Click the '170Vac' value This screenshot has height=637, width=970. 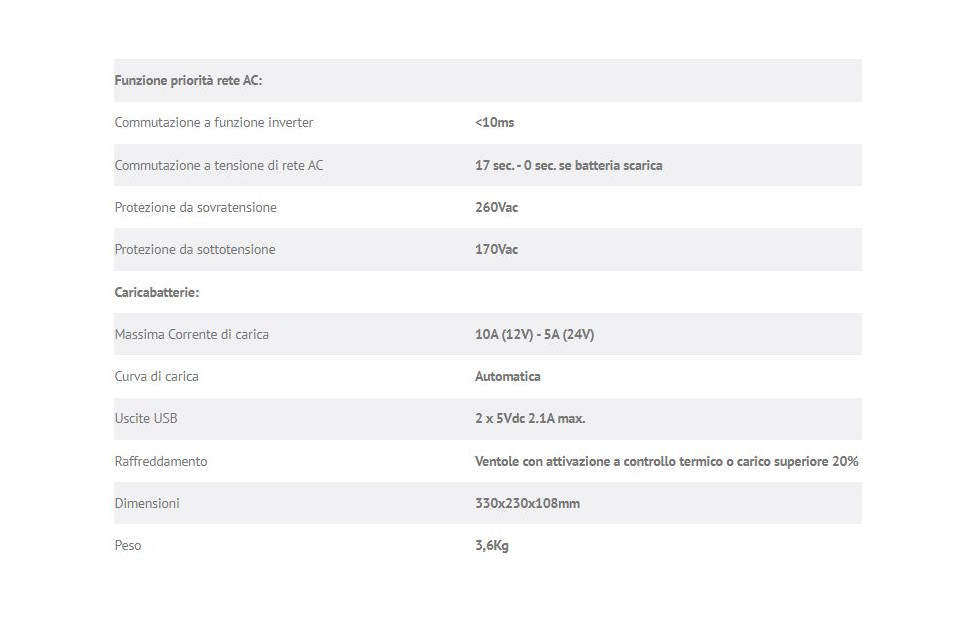[496, 249]
